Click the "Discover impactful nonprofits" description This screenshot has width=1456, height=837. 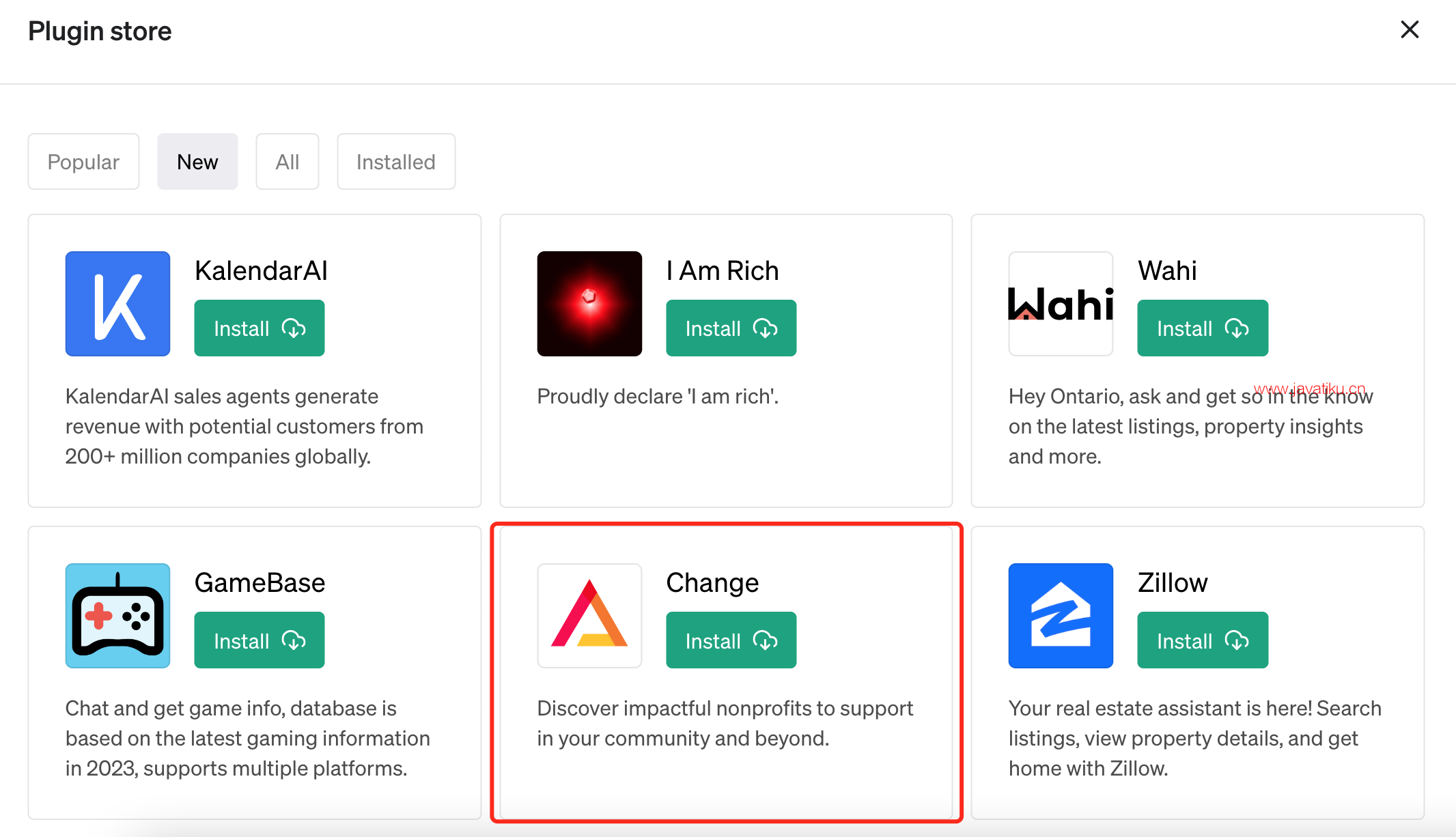pyautogui.click(x=725, y=723)
